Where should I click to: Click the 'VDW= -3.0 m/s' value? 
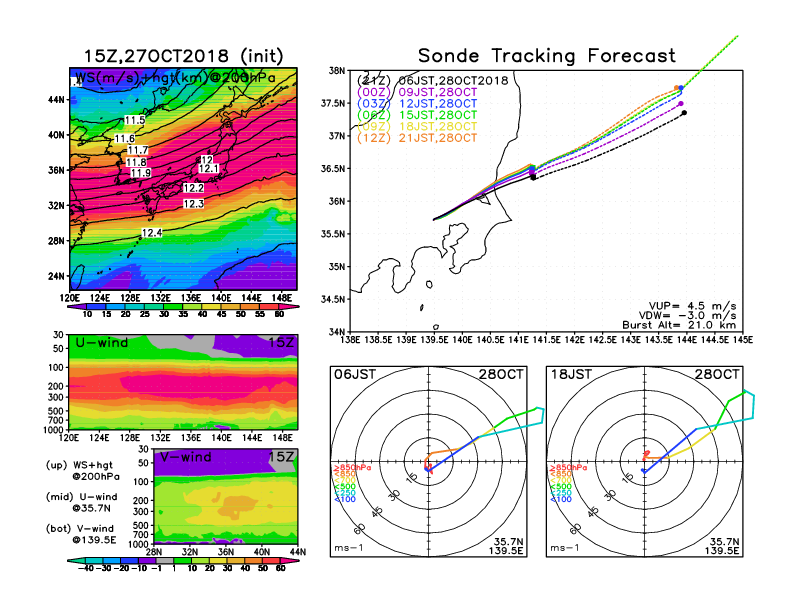pos(687,316)
